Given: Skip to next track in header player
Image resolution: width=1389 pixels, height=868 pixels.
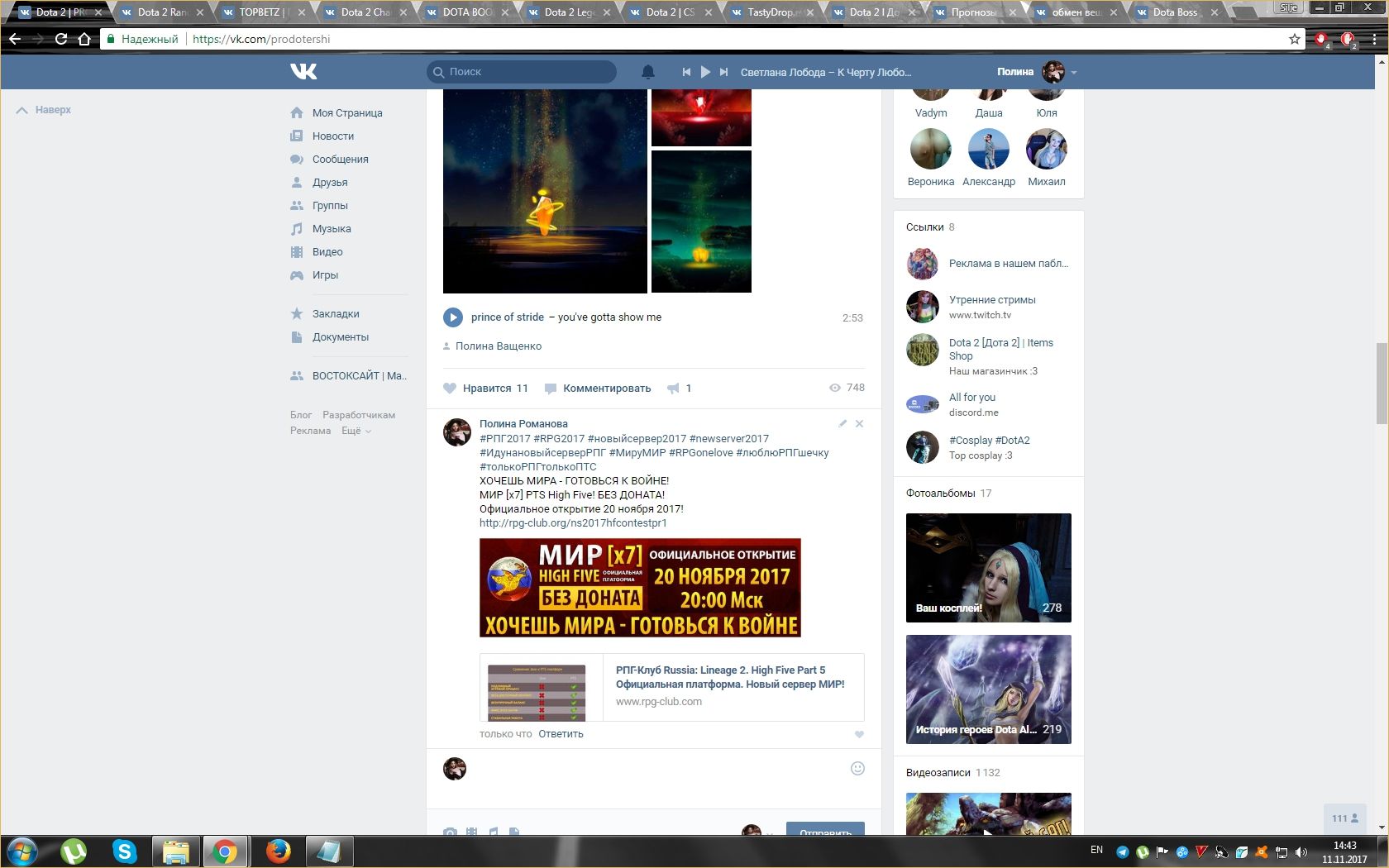Looking at the screenshot, I should (x=723, y=72).
